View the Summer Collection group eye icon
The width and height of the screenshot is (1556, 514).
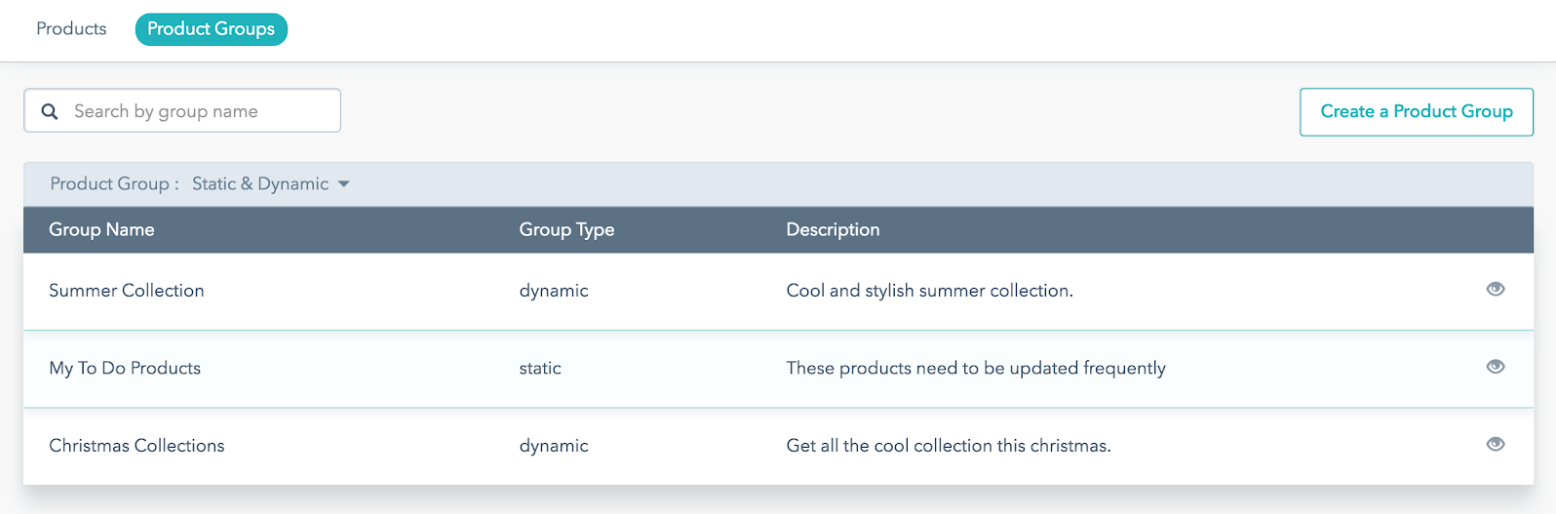click(x=1495, y=290)
